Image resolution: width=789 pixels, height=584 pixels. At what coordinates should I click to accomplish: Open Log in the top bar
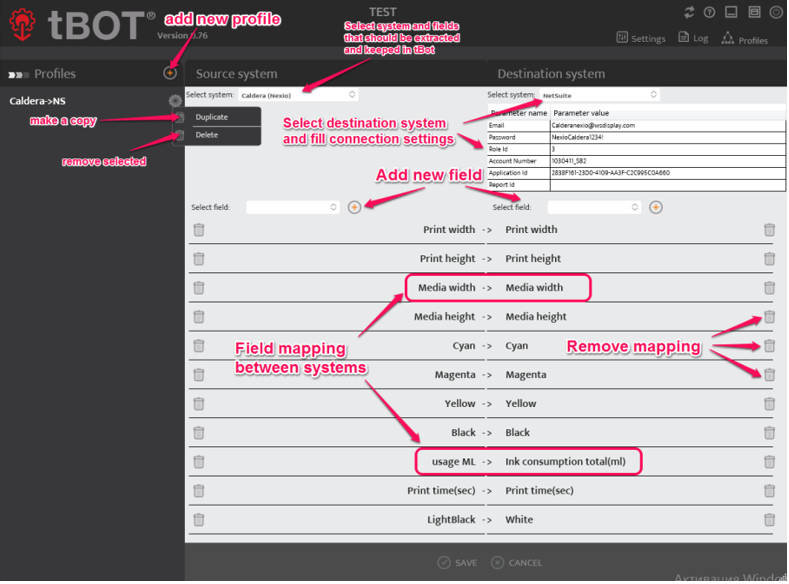point(693,38)
